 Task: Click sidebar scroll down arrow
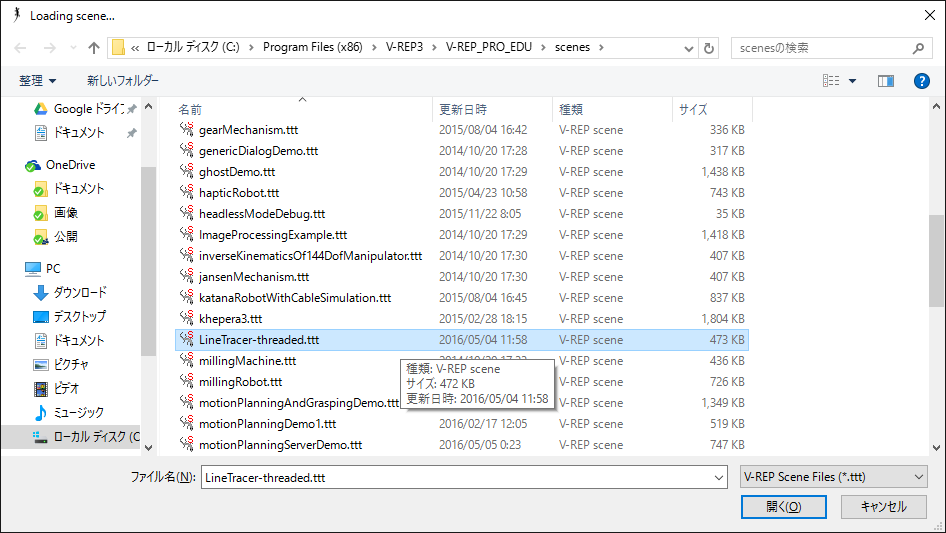click(x=148, y=448)
